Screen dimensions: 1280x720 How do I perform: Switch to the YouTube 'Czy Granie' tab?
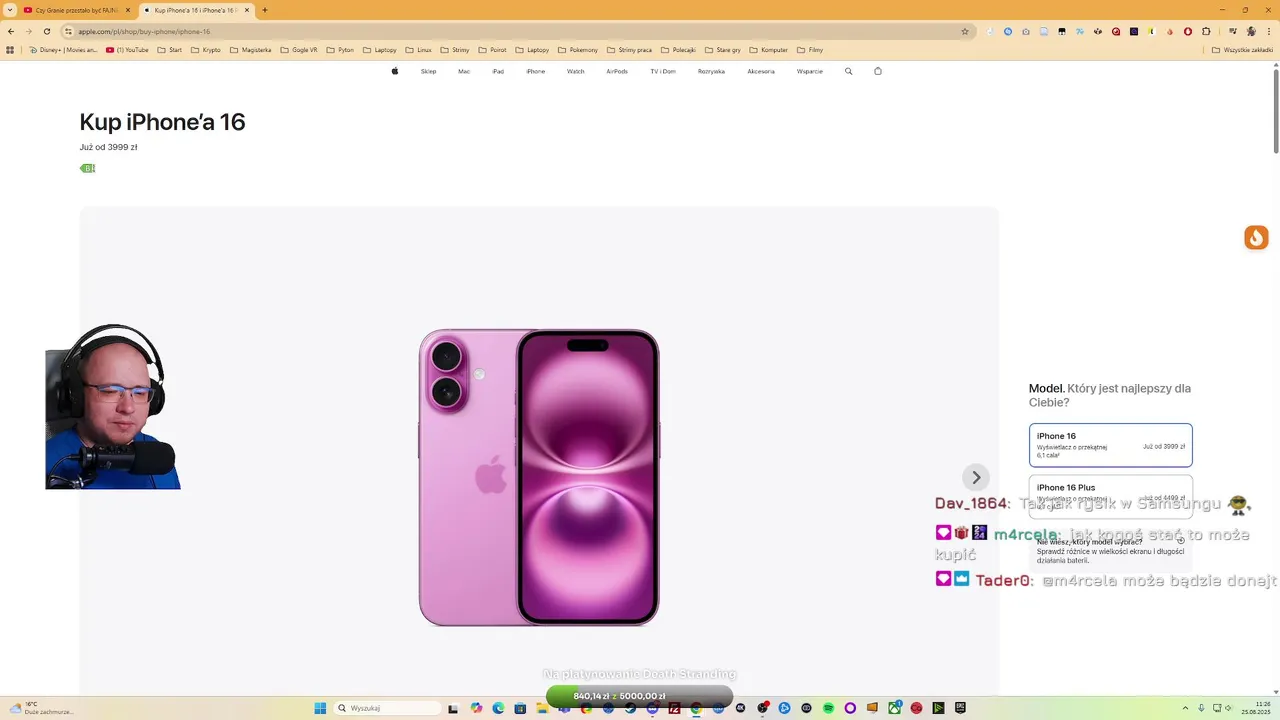point(76,10)
